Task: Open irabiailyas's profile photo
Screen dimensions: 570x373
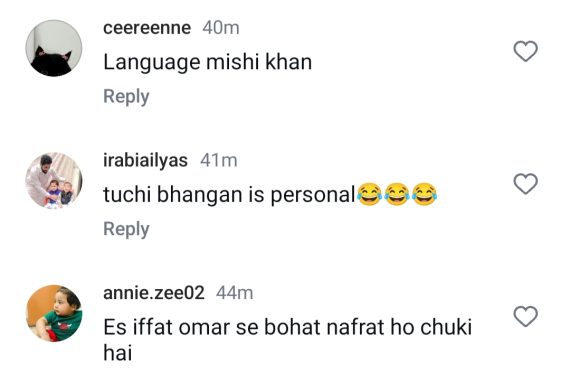Action: point(54,181)
